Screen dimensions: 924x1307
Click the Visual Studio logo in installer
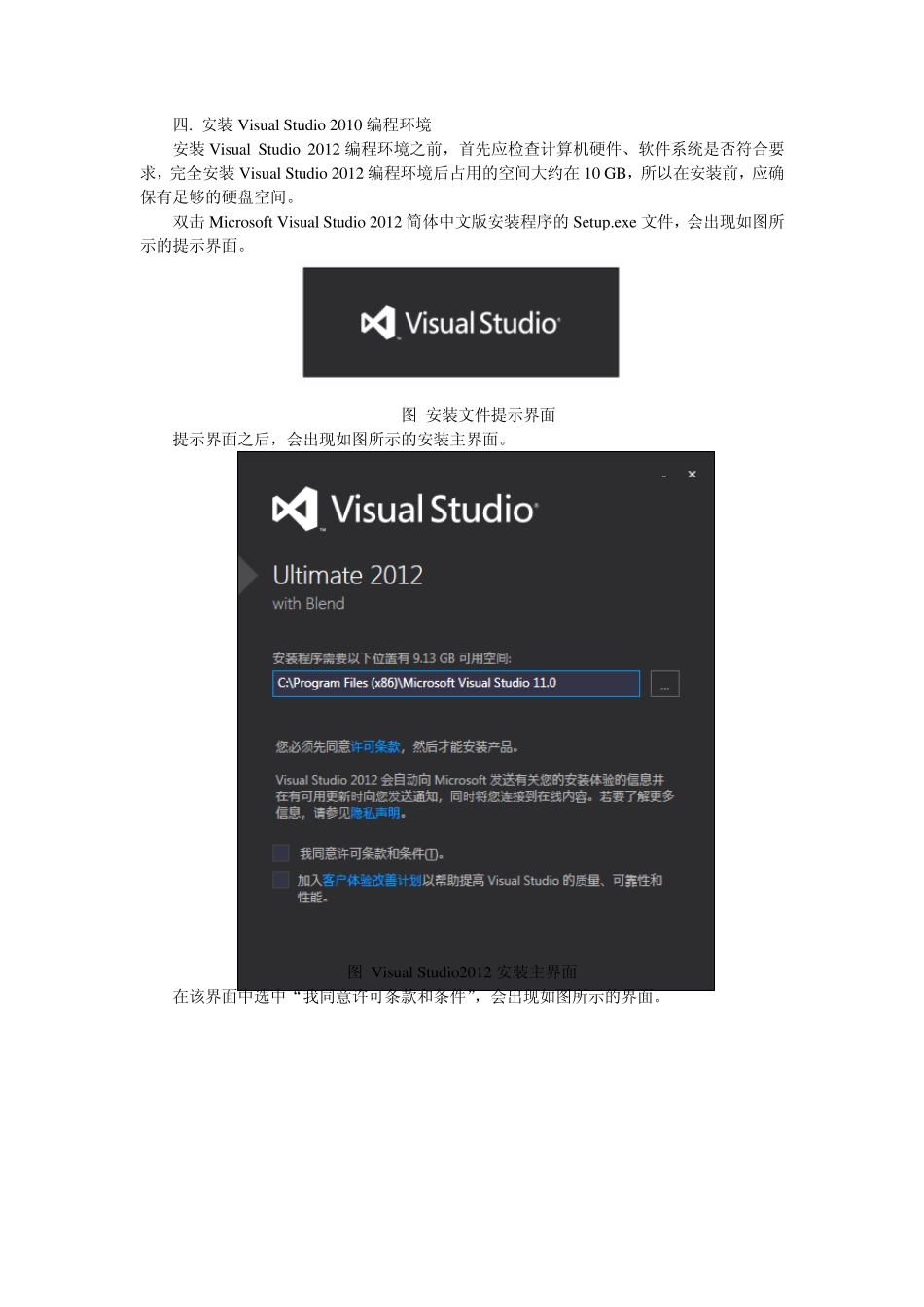405,510
